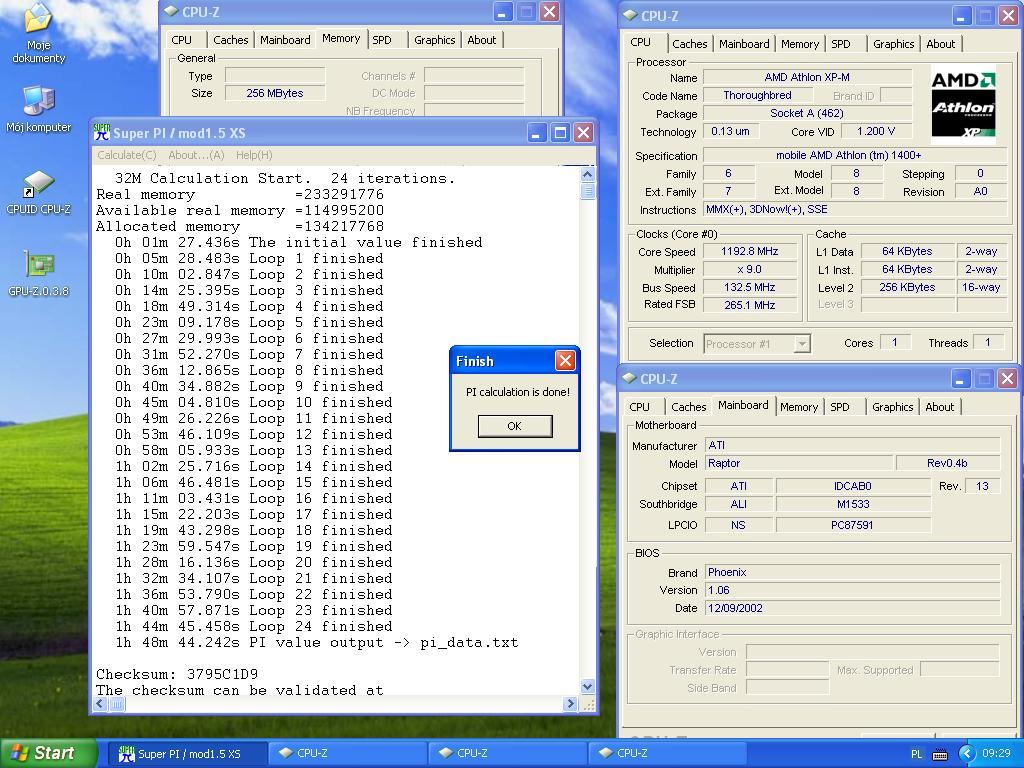
Task: Open CPU tab in Memory CPU-Z window
Action: pos(182,40)
